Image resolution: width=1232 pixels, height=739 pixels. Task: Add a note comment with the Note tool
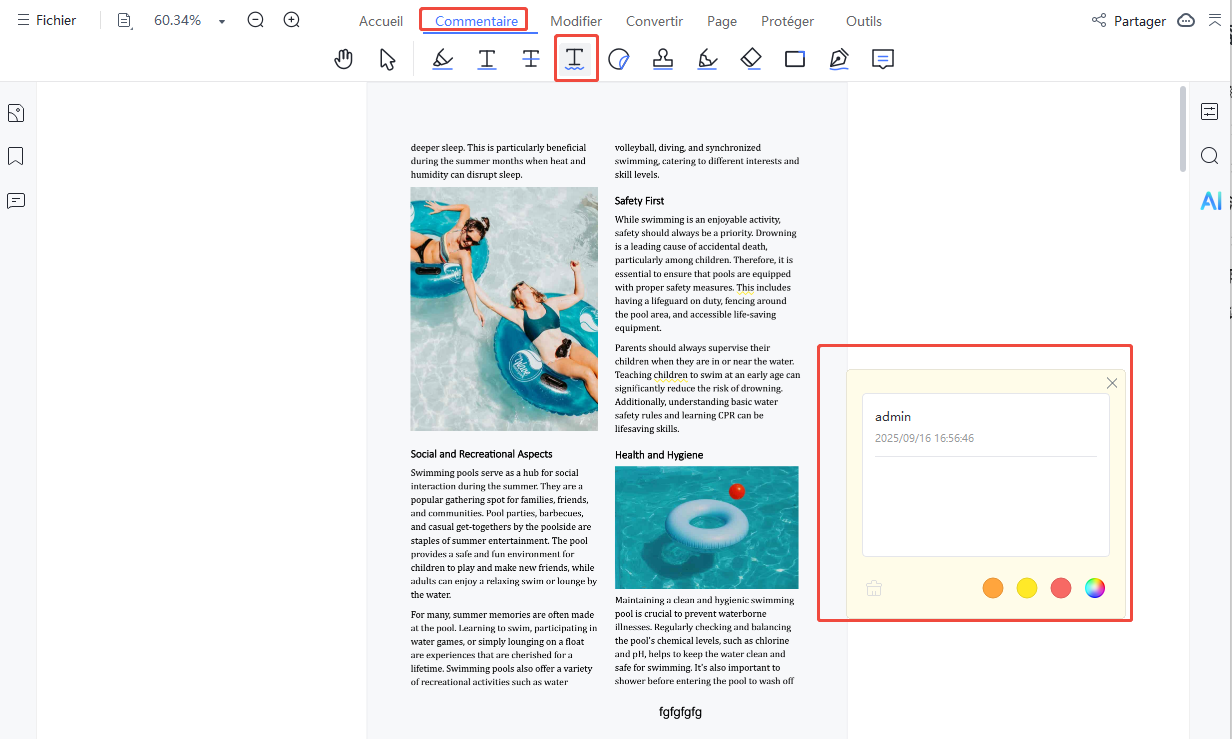[x=882, y=59]
